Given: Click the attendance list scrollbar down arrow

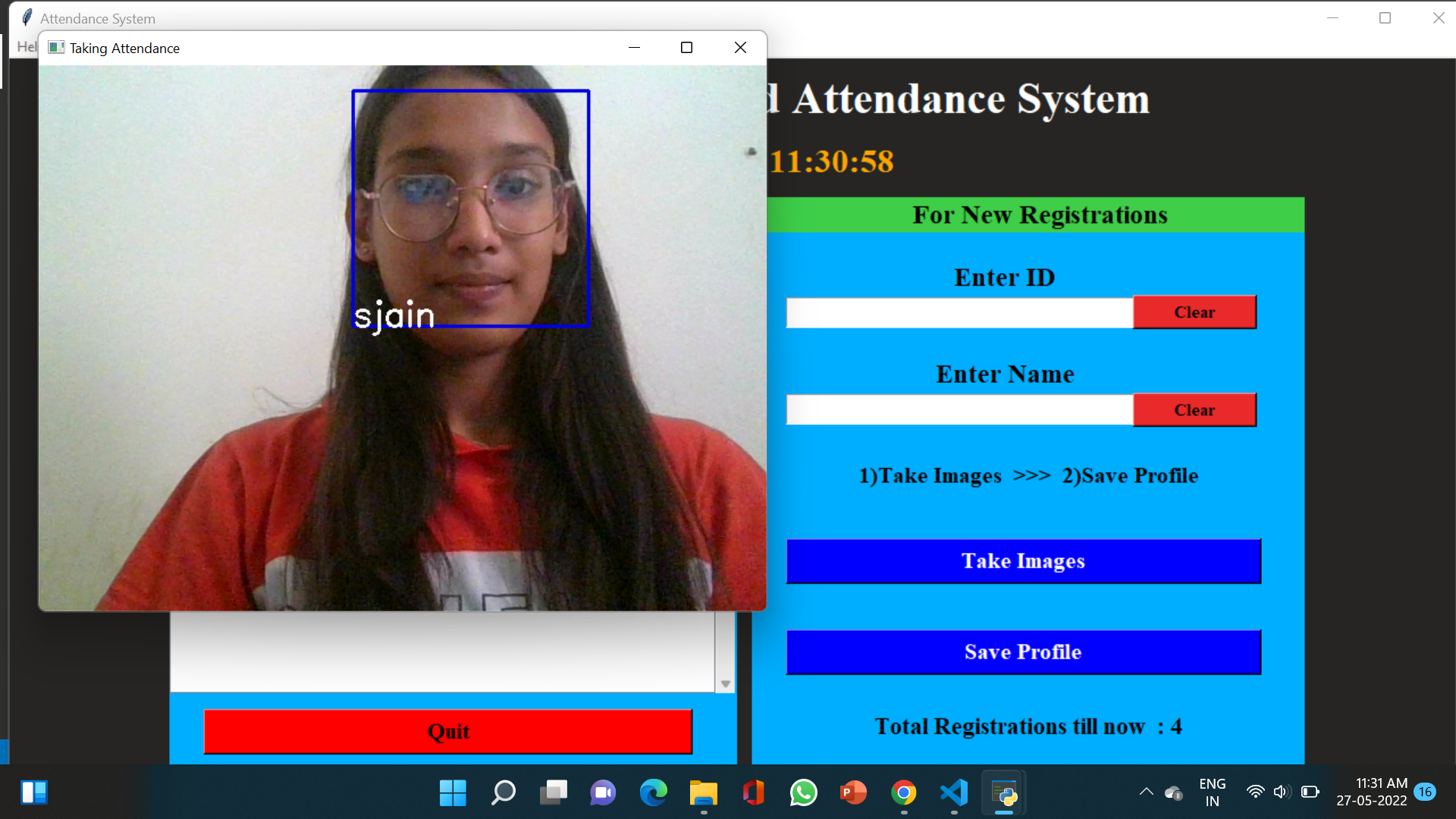Looking at the screenshot, I should pyautogui.click(x=726, y=684).
